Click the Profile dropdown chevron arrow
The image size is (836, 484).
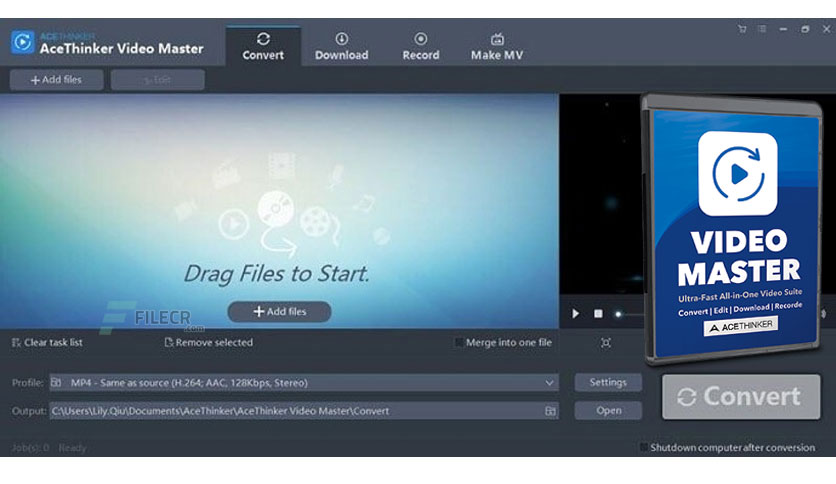click(x=549, y=383)
